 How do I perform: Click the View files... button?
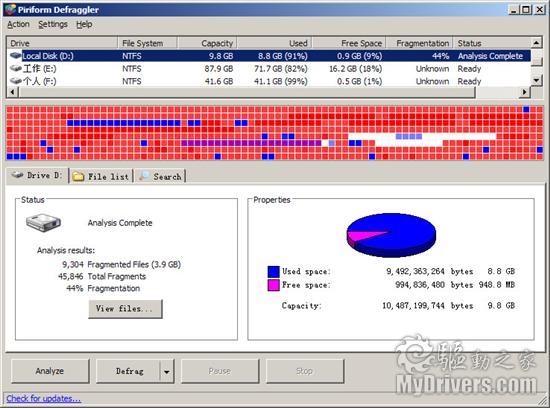(x=125, y=309)
